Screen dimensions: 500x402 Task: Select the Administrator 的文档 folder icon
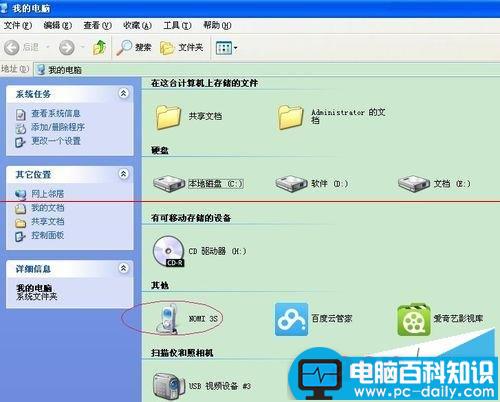pos(290,117)
